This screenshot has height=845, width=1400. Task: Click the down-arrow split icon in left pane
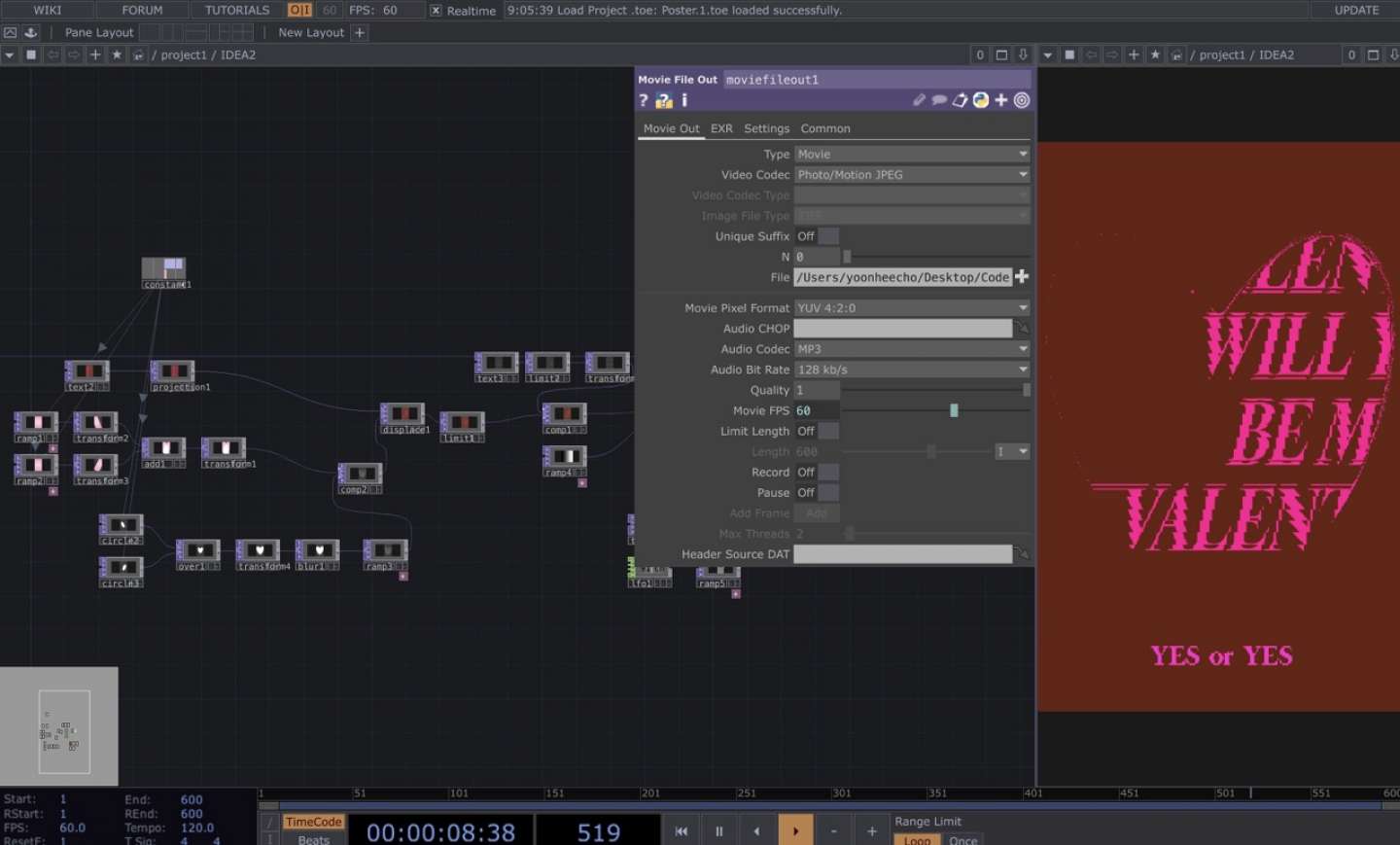click(1023, 55)
